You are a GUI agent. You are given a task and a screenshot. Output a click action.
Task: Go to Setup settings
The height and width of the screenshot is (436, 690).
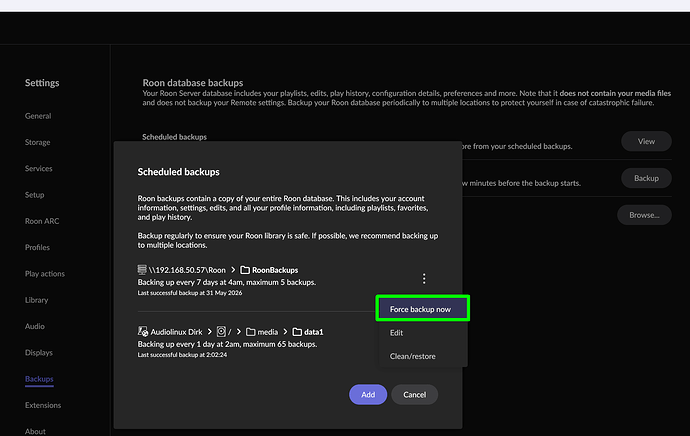(x=34, y=195)
